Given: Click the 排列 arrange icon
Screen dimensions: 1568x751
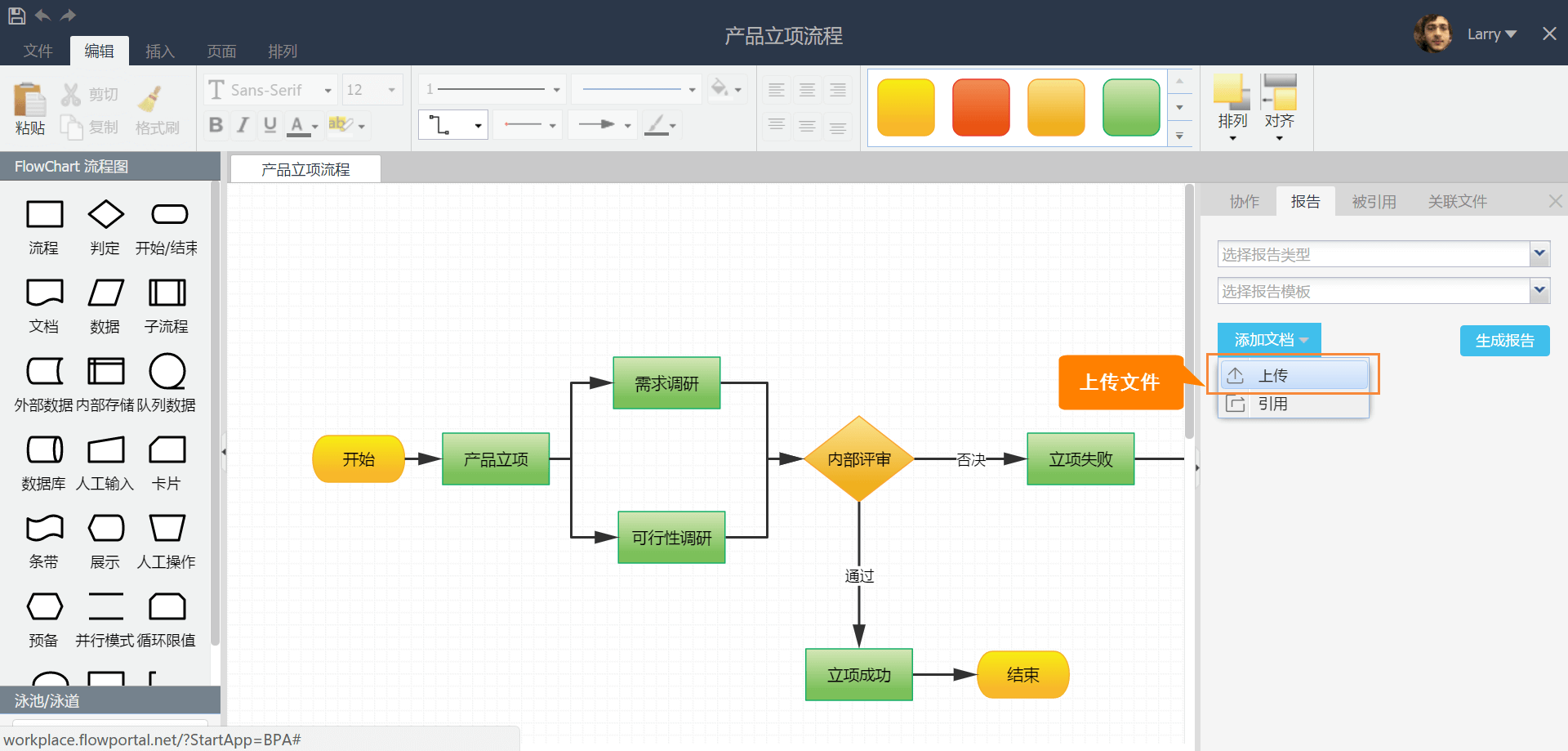Looking at the screenshot, I should [1232, 92].
